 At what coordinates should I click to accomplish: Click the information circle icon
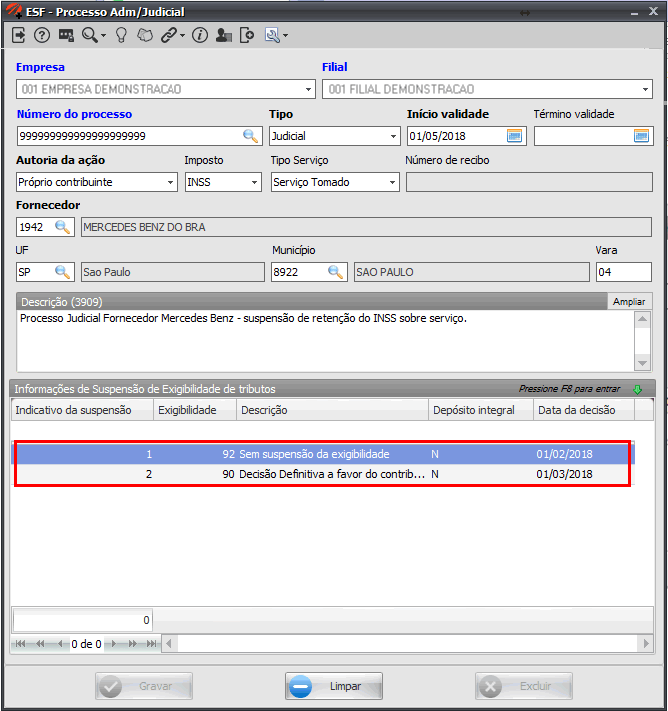[200, 35]
